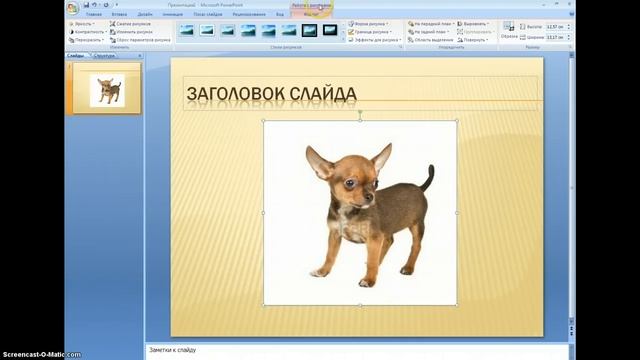Expand the picture styles gallery
Screen dimensions: 640x360
point(343,40)
